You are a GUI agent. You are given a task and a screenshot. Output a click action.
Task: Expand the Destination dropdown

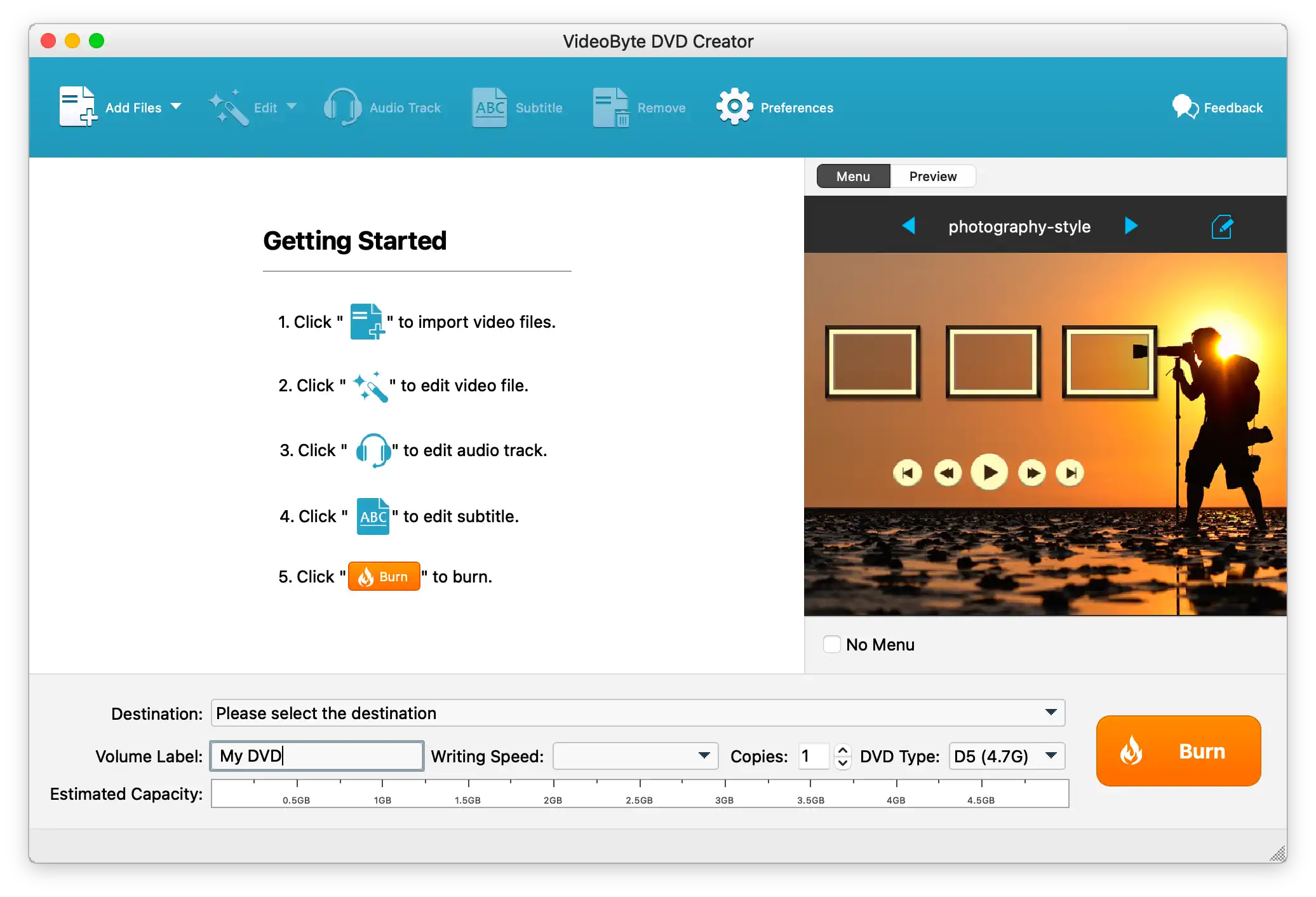tap(1051, 713)
